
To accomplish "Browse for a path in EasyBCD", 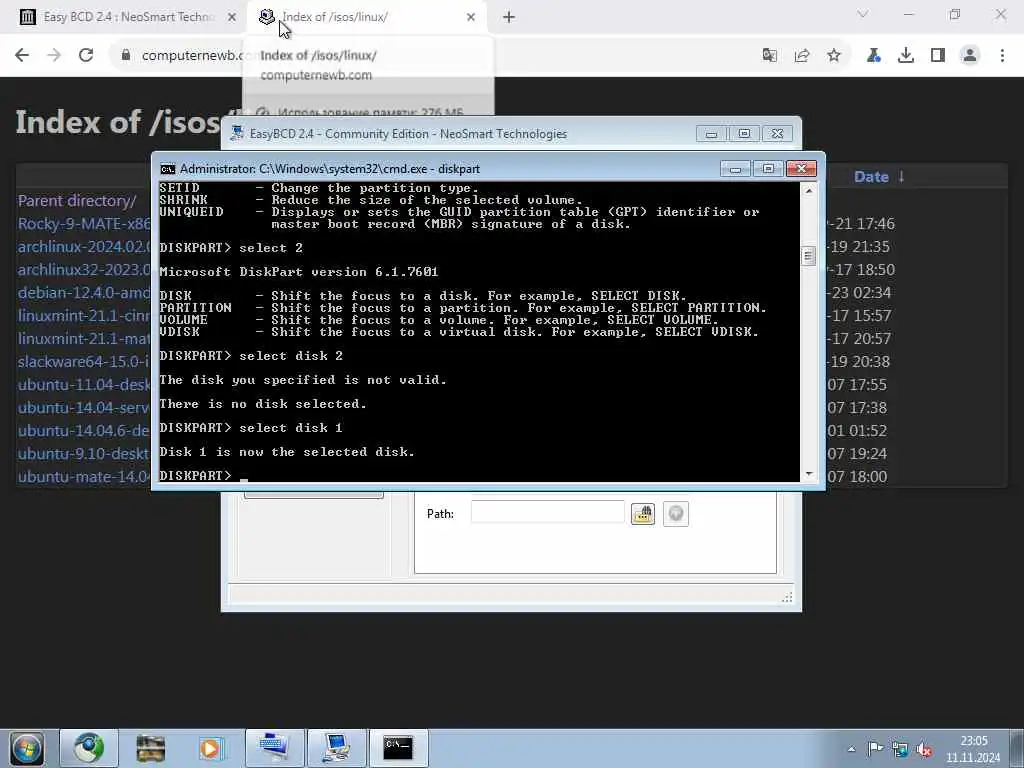I will pyautogui.click(x=643, y=514).
